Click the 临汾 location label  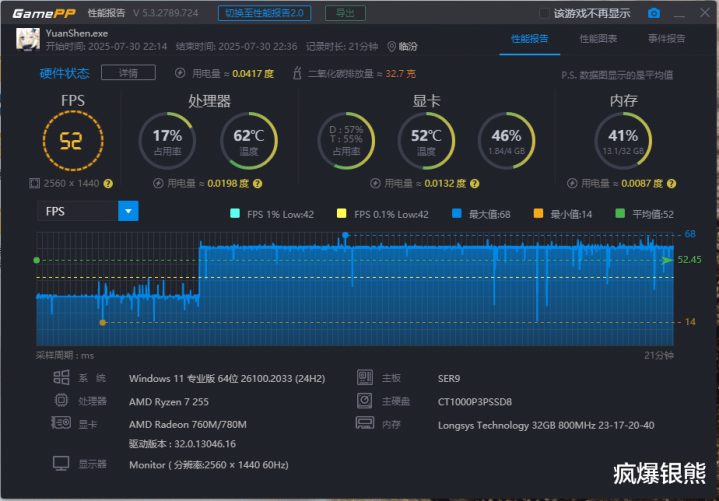tap(408, 47)
